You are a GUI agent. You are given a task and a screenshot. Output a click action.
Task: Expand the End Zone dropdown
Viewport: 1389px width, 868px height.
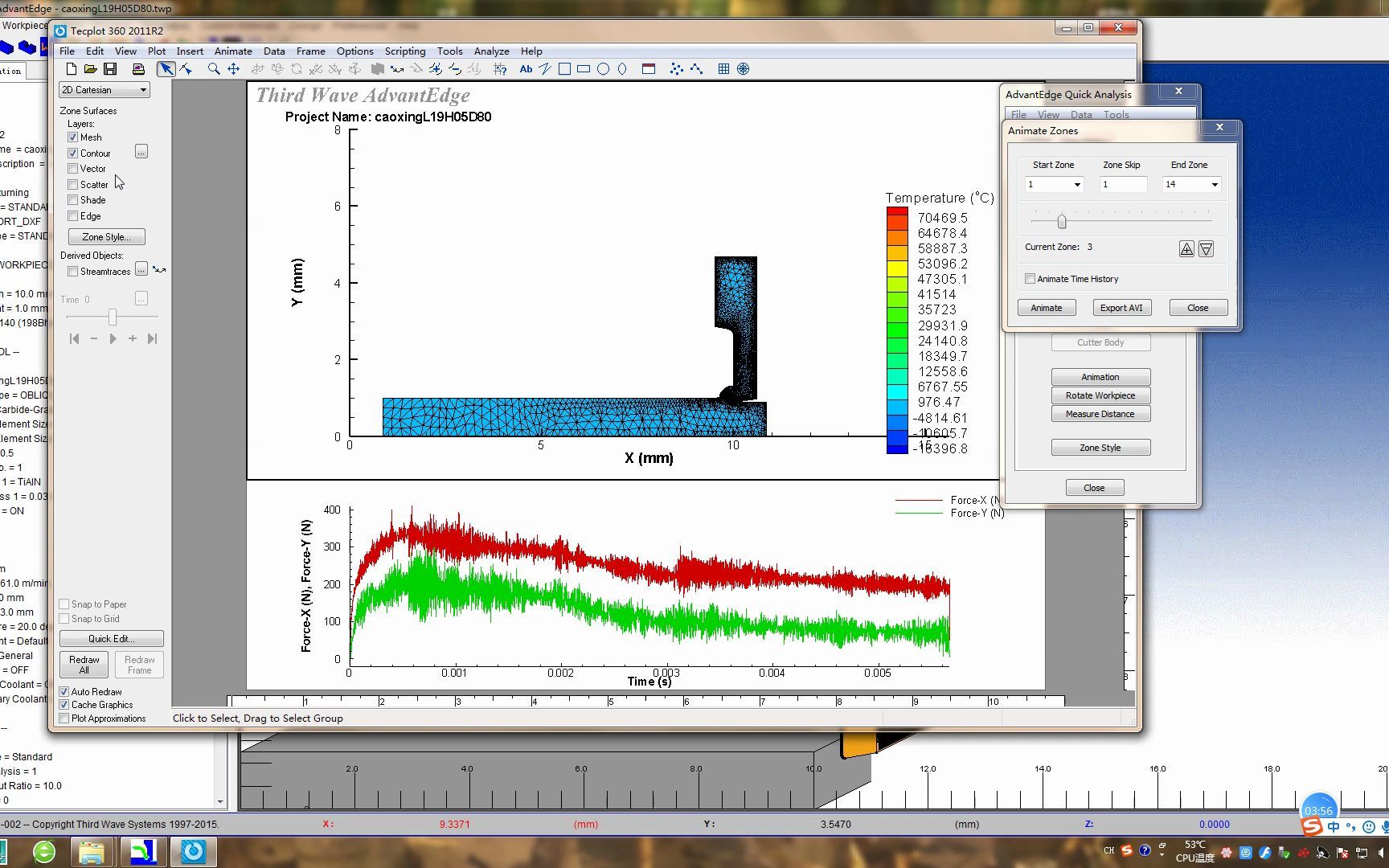(x=1214, y=185)
